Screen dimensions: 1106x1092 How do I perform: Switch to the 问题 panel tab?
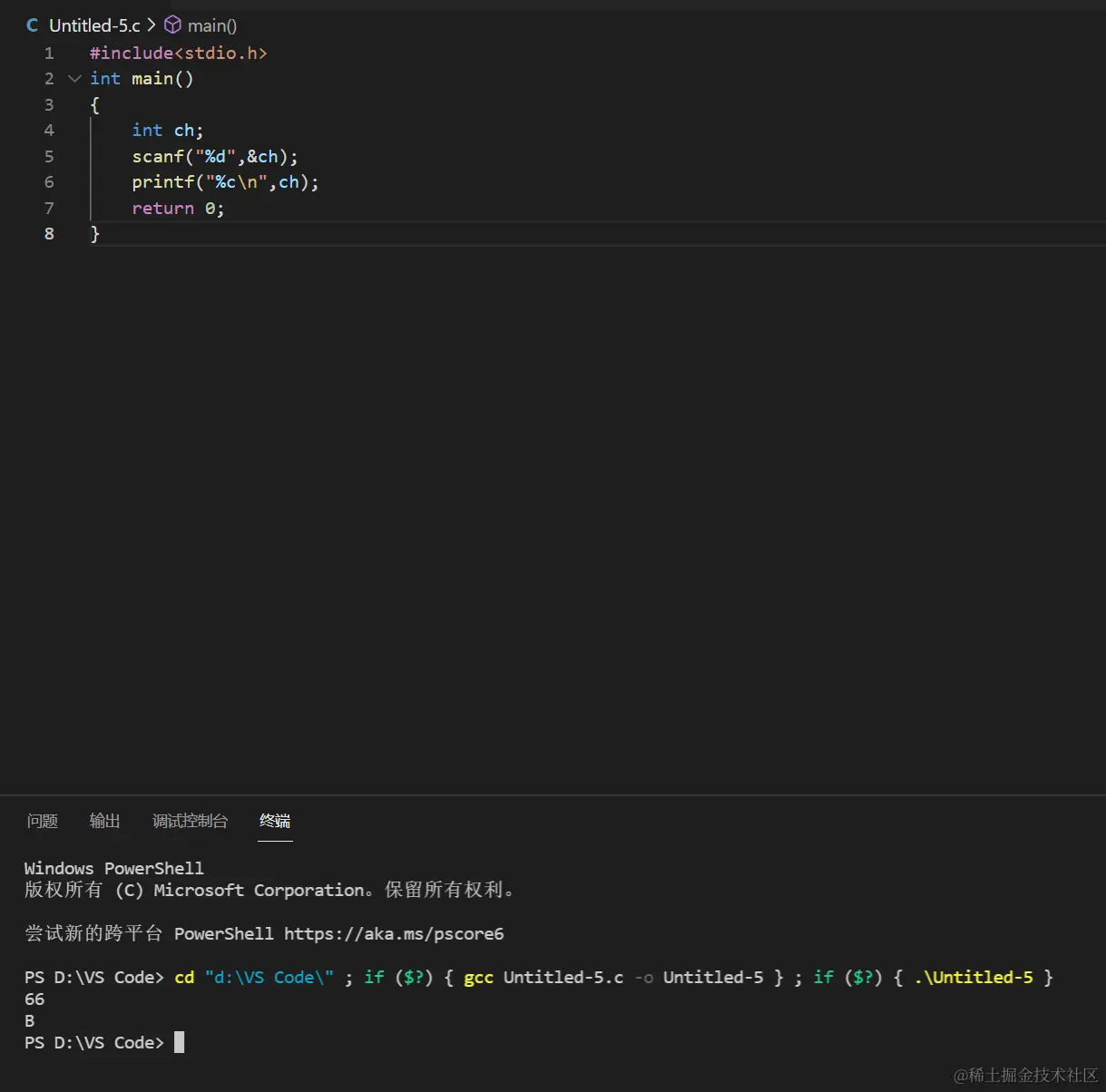pos(43,821)
